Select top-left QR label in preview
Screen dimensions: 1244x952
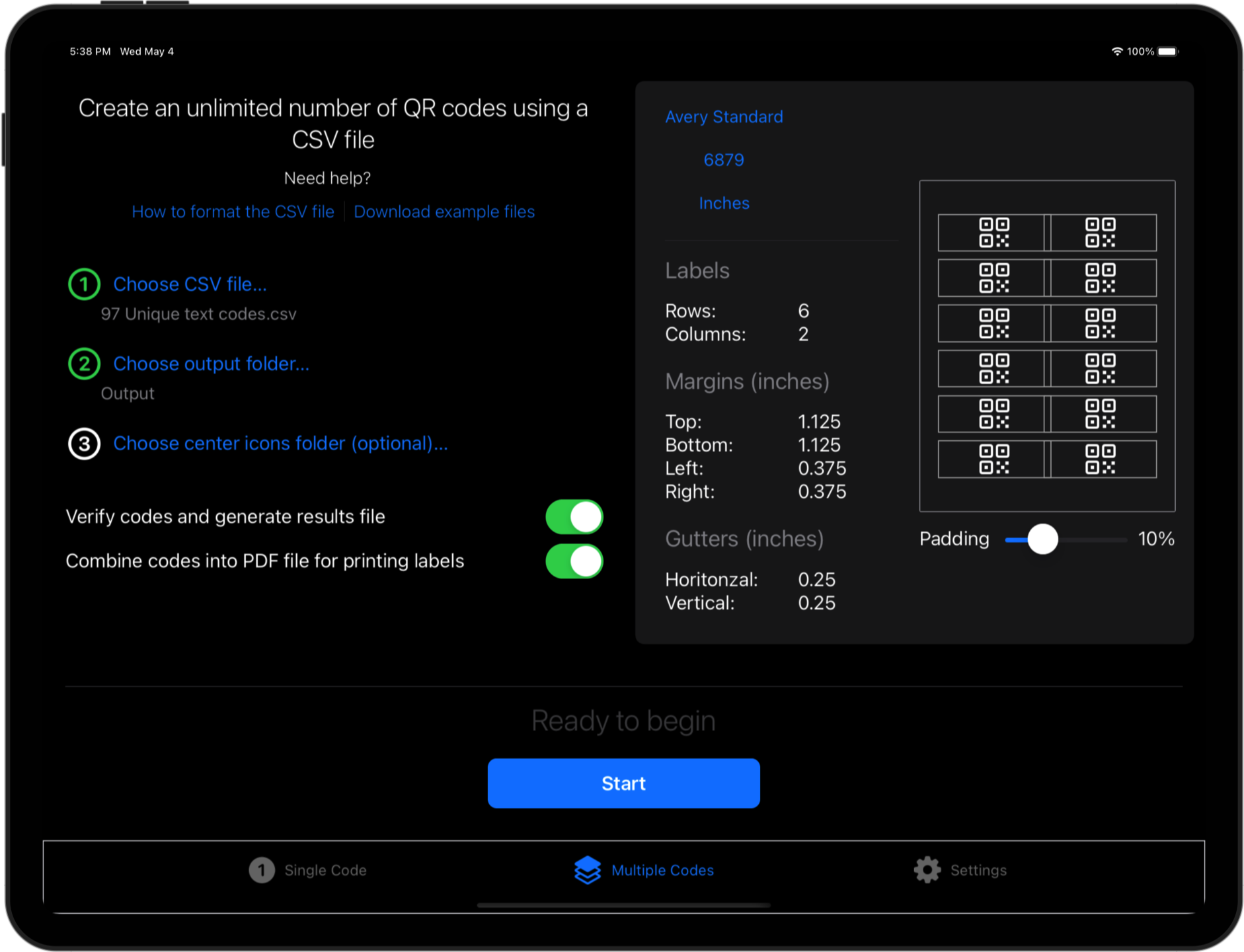[993, 233]
